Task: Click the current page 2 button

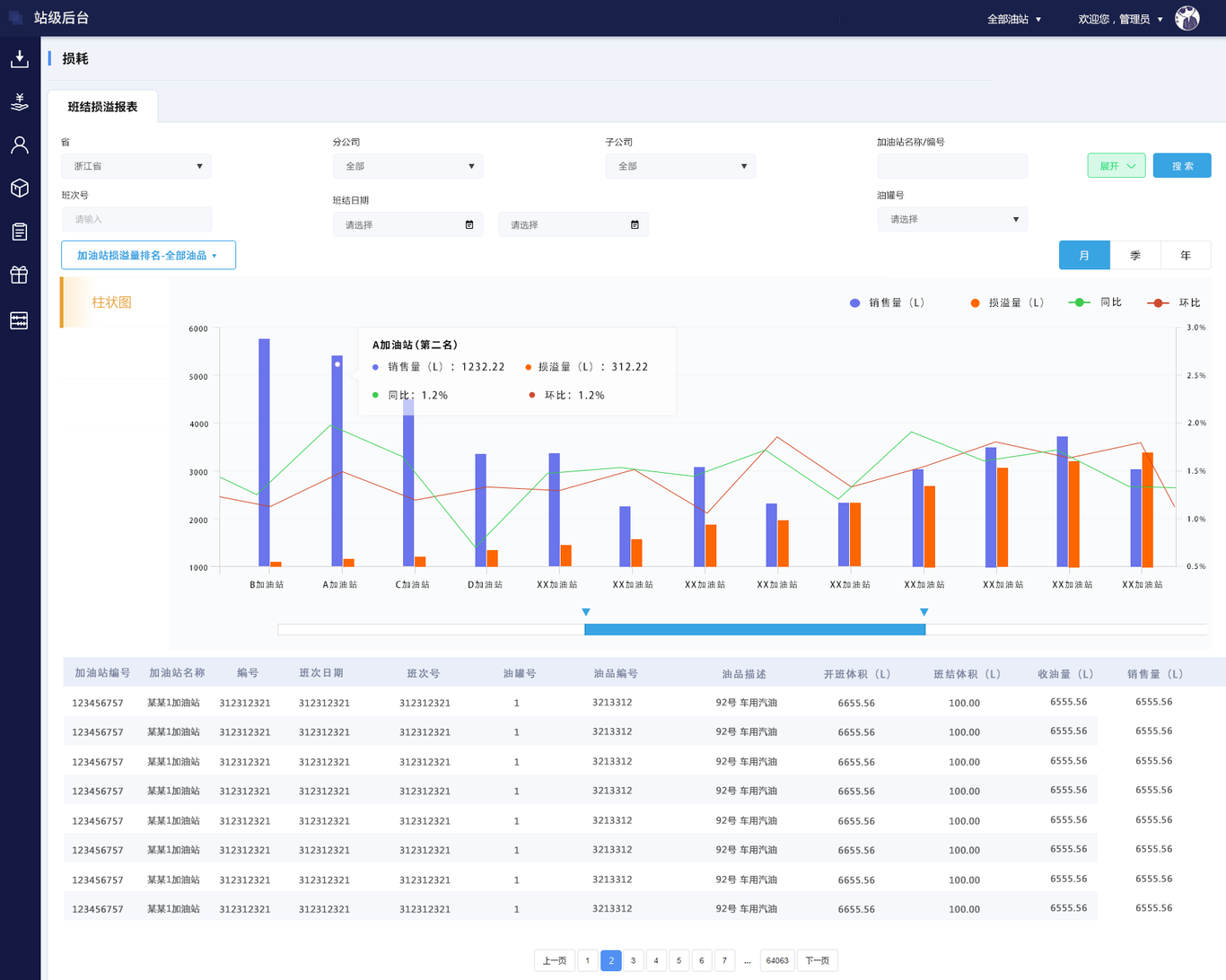Action: click(611, 960)
